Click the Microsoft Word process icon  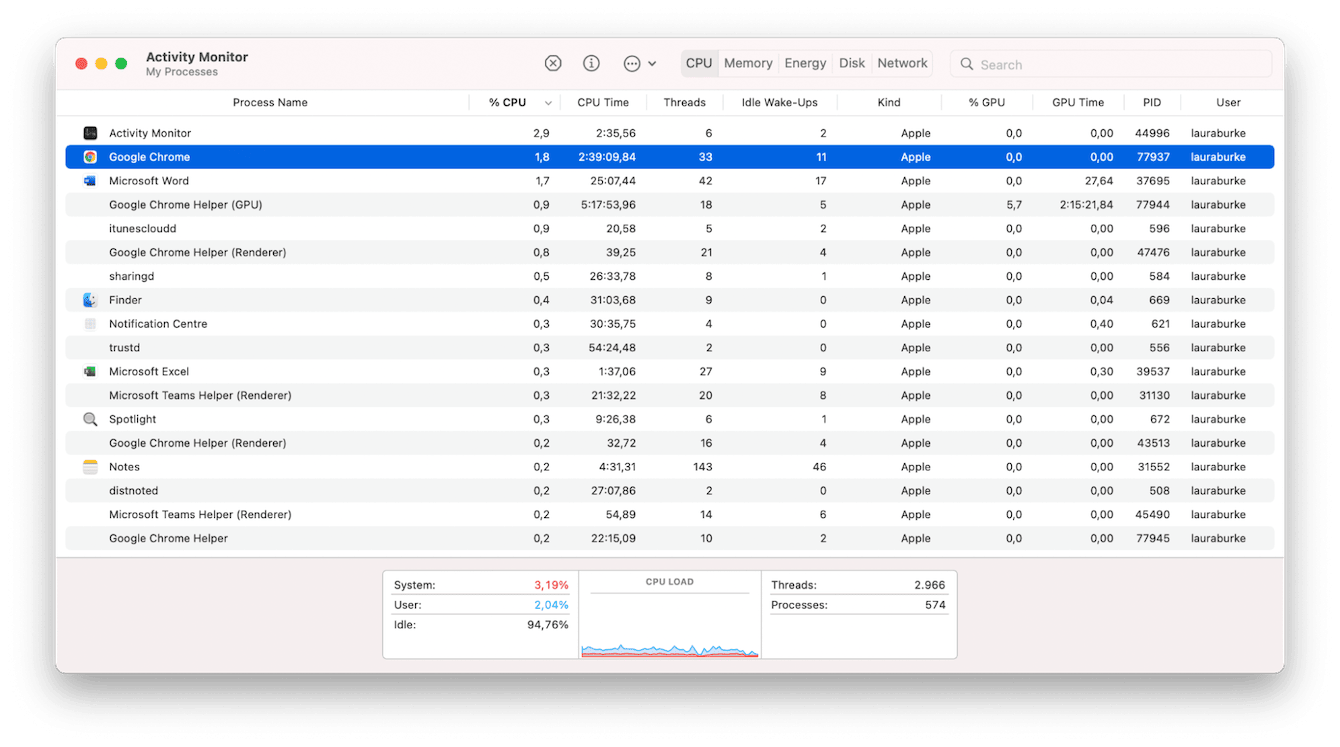pos(90,181)
